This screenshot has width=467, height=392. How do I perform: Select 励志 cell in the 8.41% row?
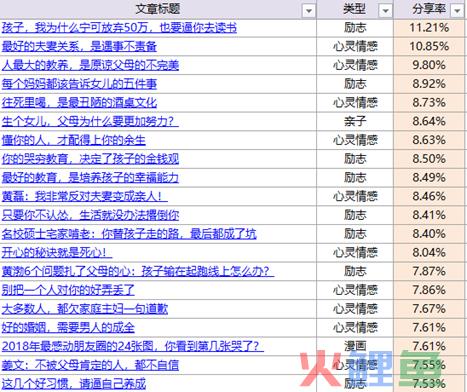355,215
